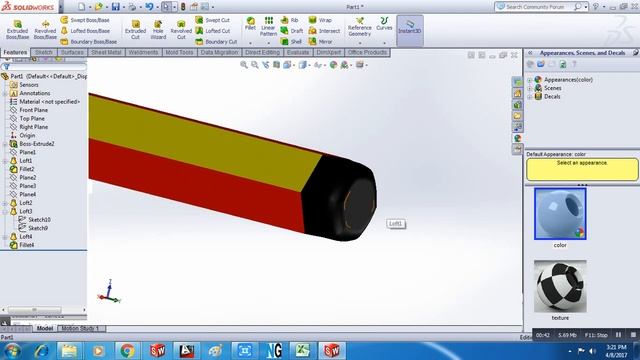
Task: Choose the Mirror tool
Action: [320, 42]
